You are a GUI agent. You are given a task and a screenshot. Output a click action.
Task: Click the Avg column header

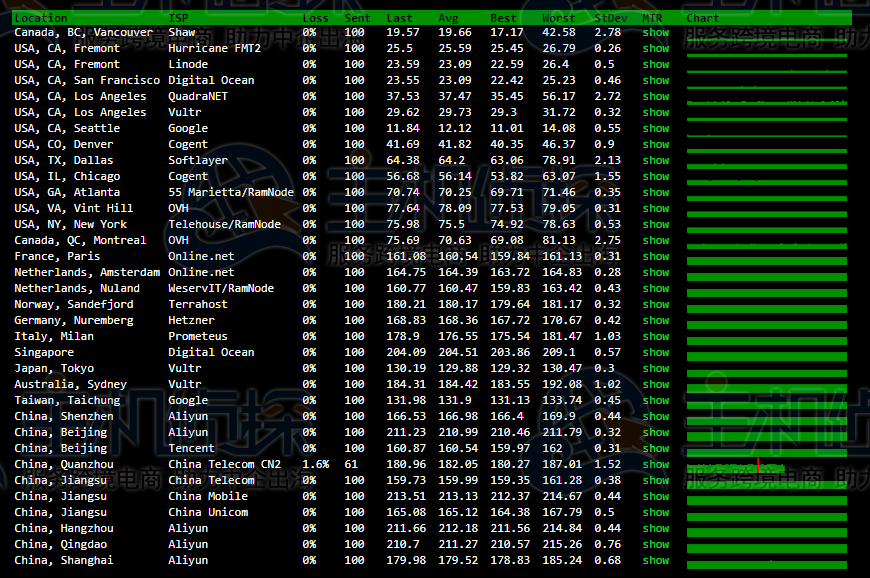coord(448,18)
